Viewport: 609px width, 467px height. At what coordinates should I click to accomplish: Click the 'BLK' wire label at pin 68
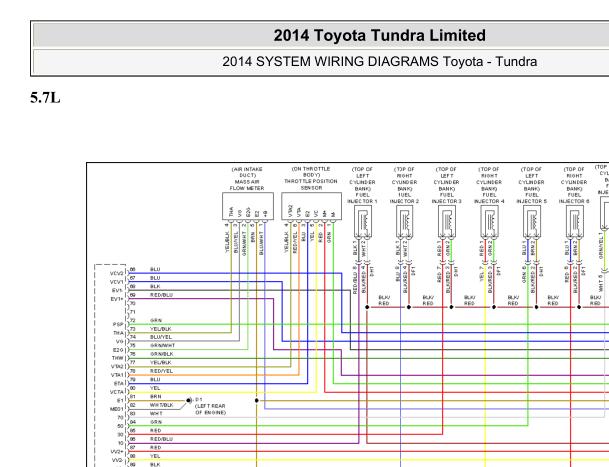coord(155,286)
